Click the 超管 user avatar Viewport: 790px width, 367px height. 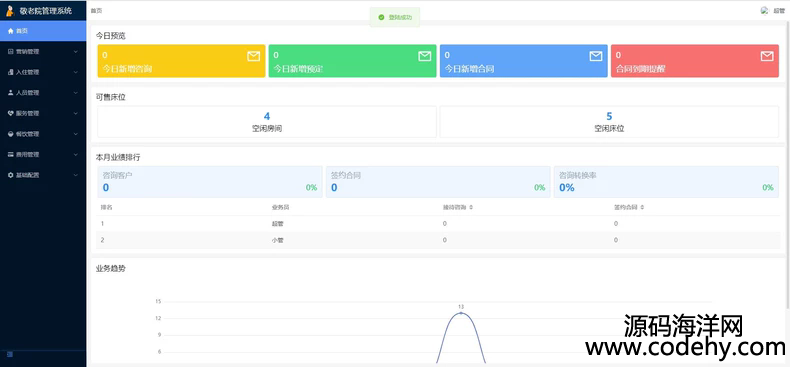coord(764,11)
